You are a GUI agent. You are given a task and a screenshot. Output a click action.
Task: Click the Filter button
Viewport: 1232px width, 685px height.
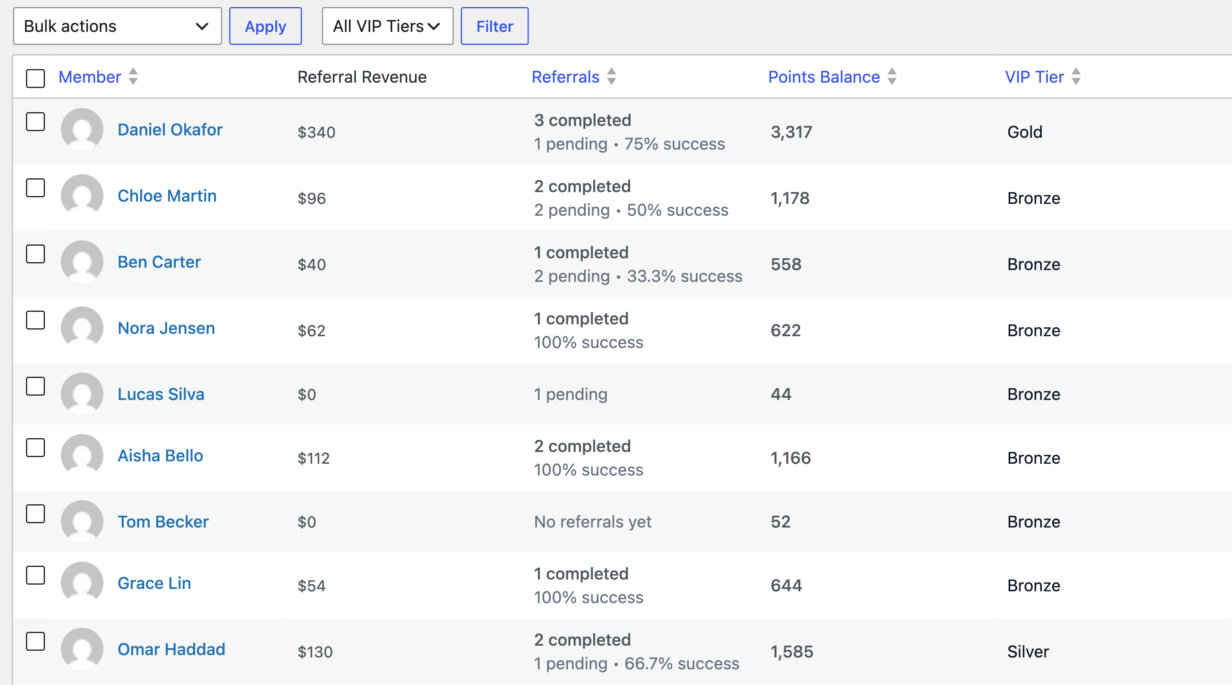tap(494, 26)
